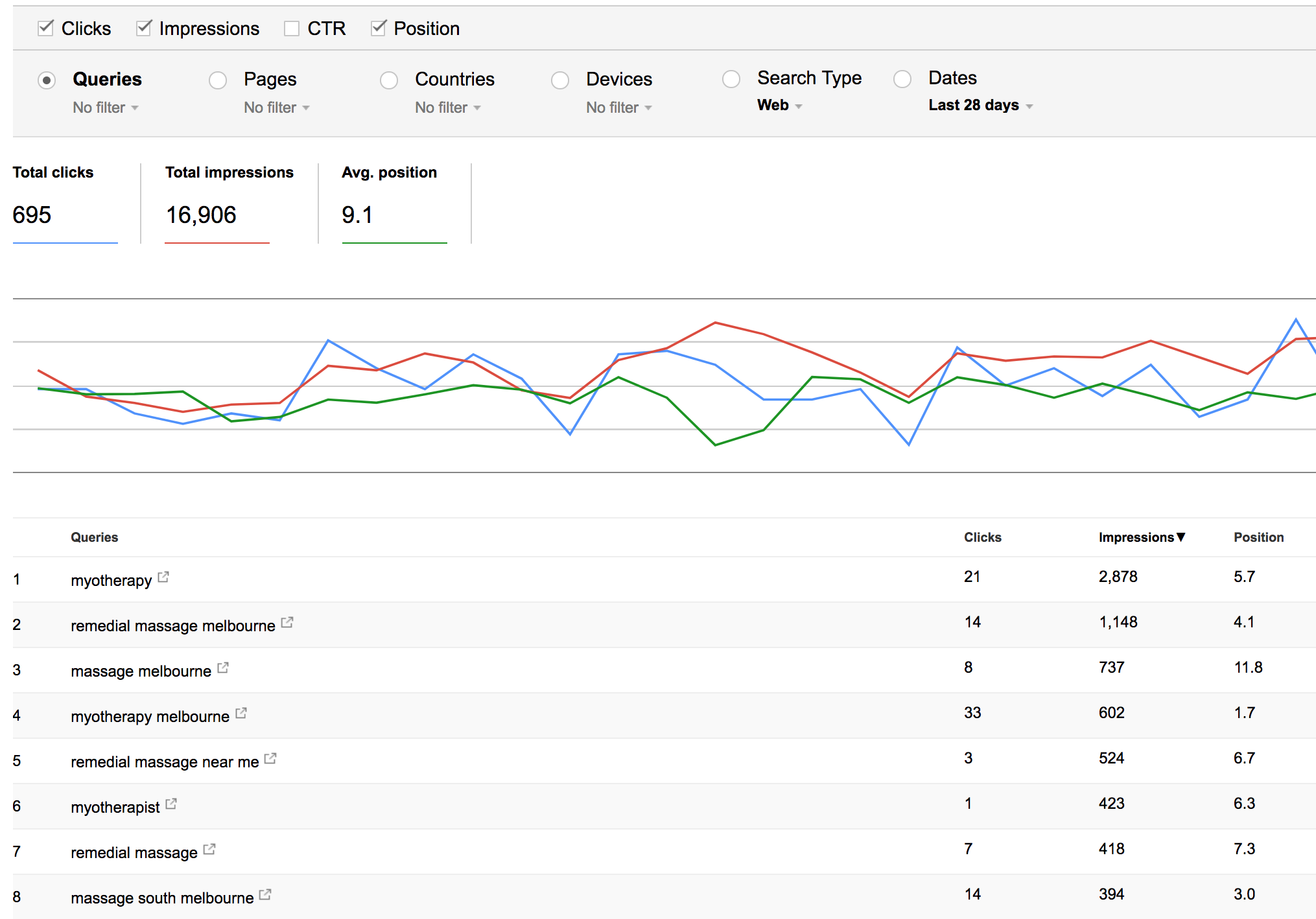
Task: Open the remedial massage melbourne query link
Action: (x=173, y=625)
